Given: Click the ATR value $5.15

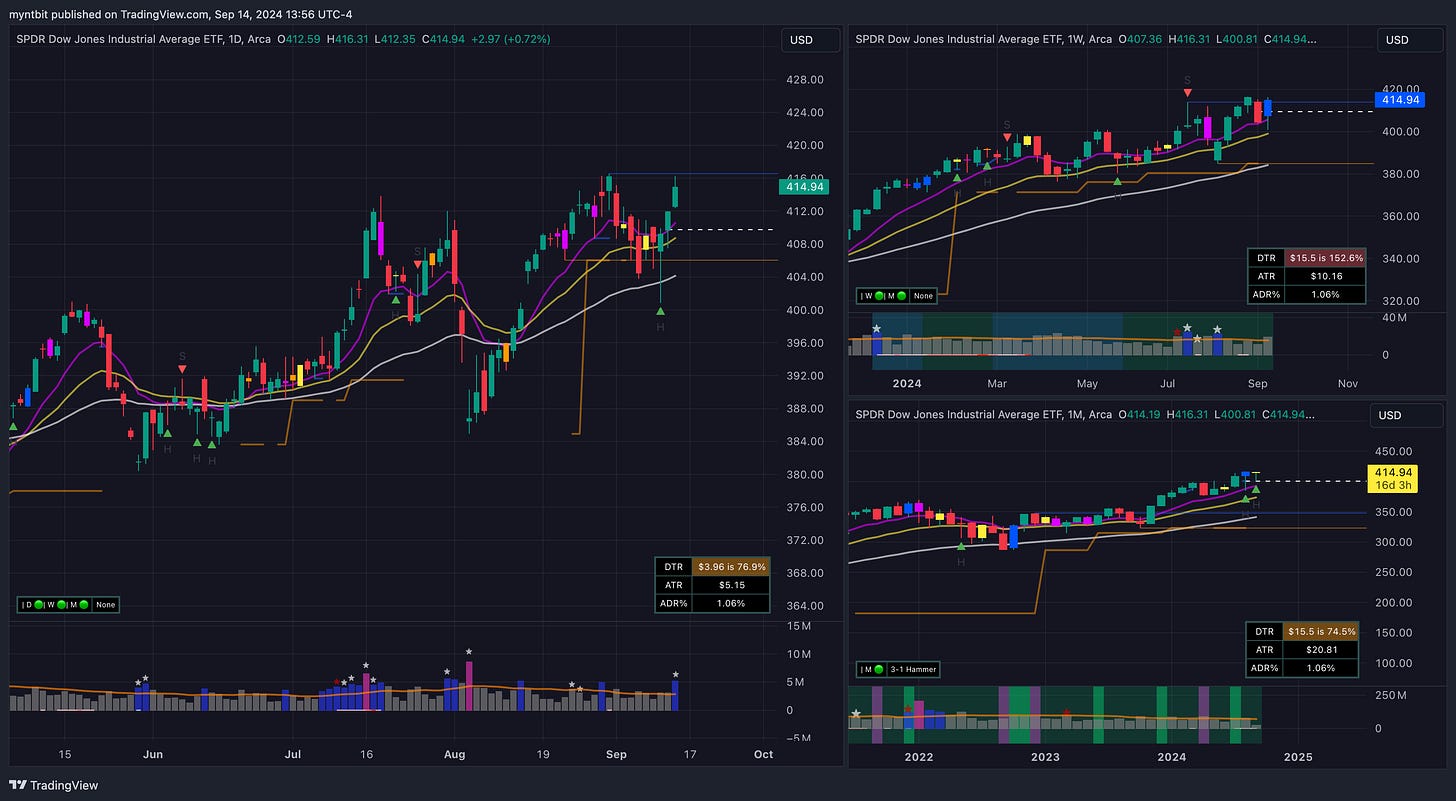Looking at the screenshot, I should pos(731,585).
